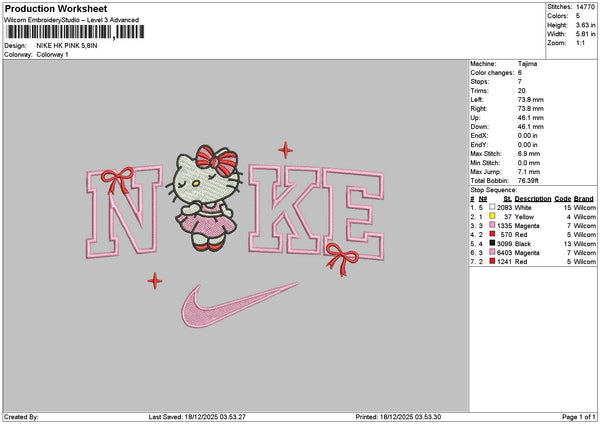Click the red ribbon bow on letter N

(x=117, y=180)
